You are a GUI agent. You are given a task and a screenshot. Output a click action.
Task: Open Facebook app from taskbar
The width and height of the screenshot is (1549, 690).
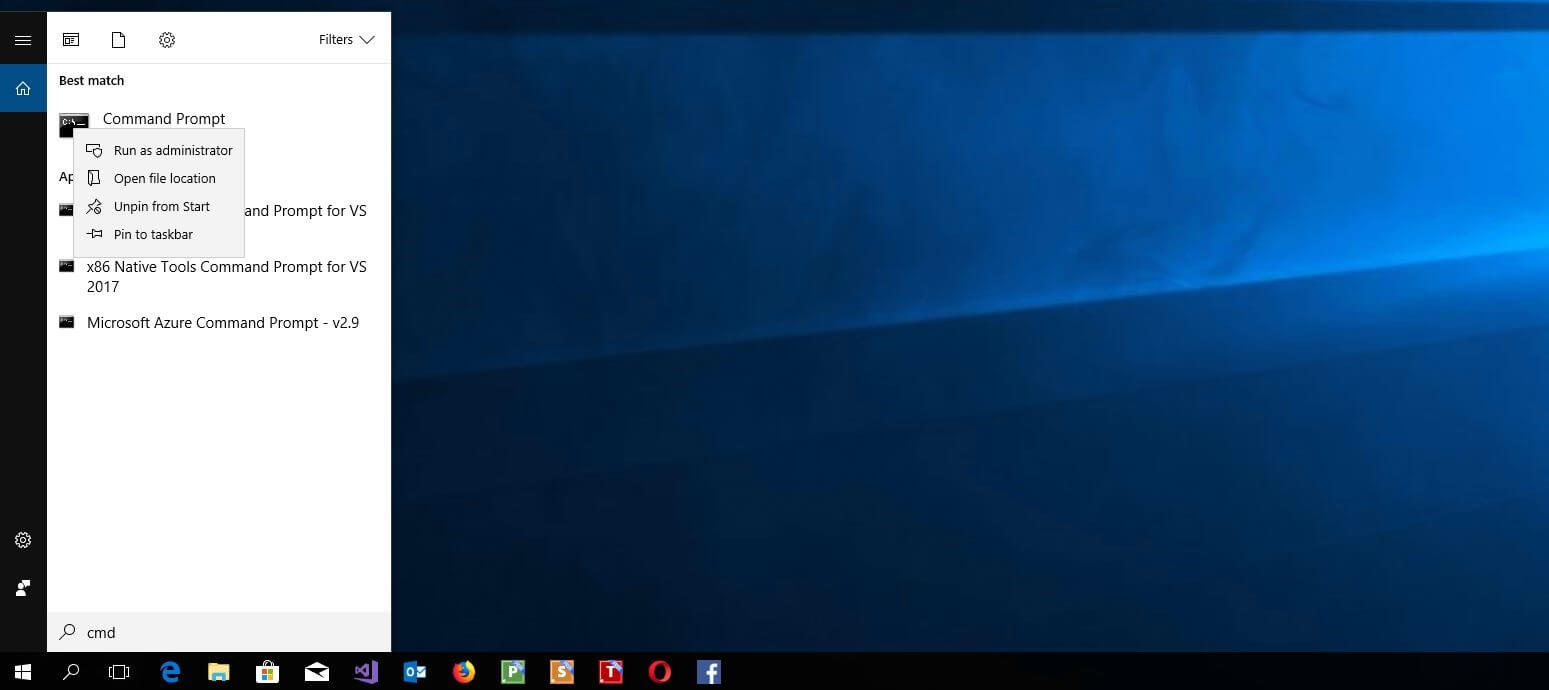coord(708,672)
